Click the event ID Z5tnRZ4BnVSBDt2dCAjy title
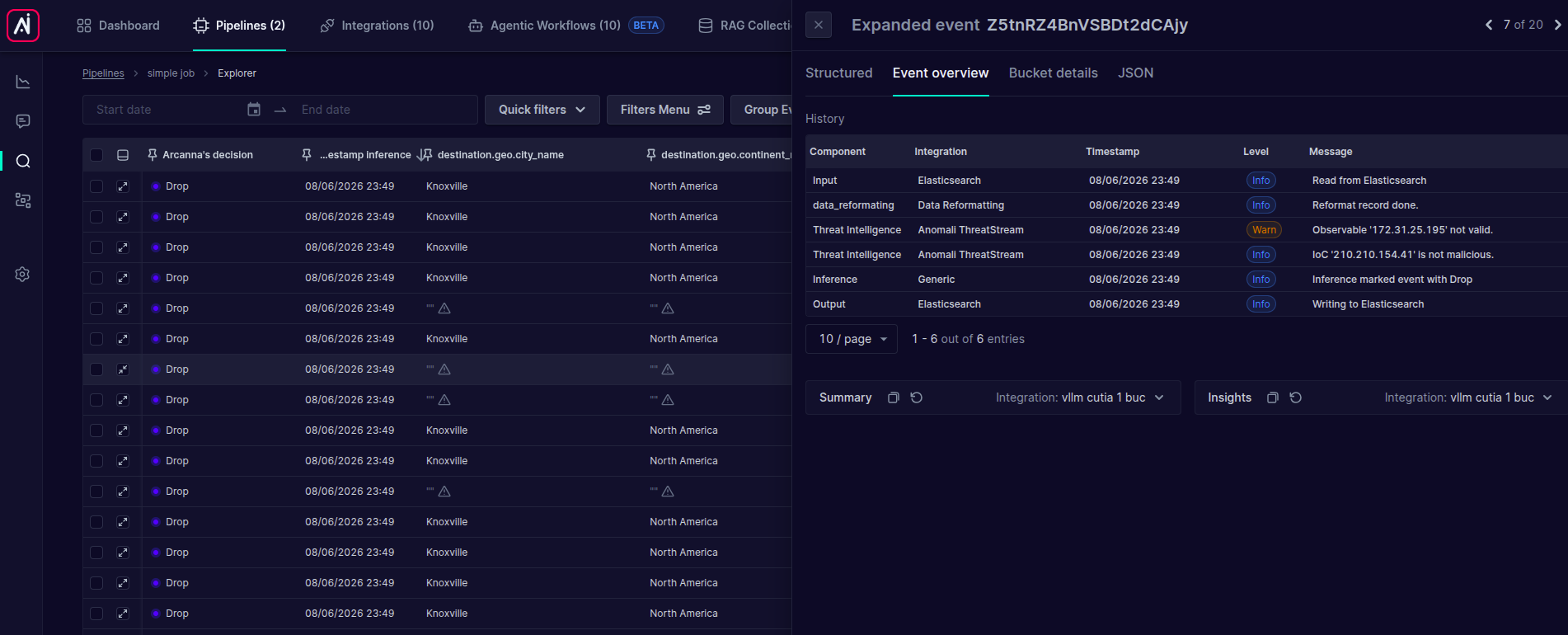 coord(1087,25)
